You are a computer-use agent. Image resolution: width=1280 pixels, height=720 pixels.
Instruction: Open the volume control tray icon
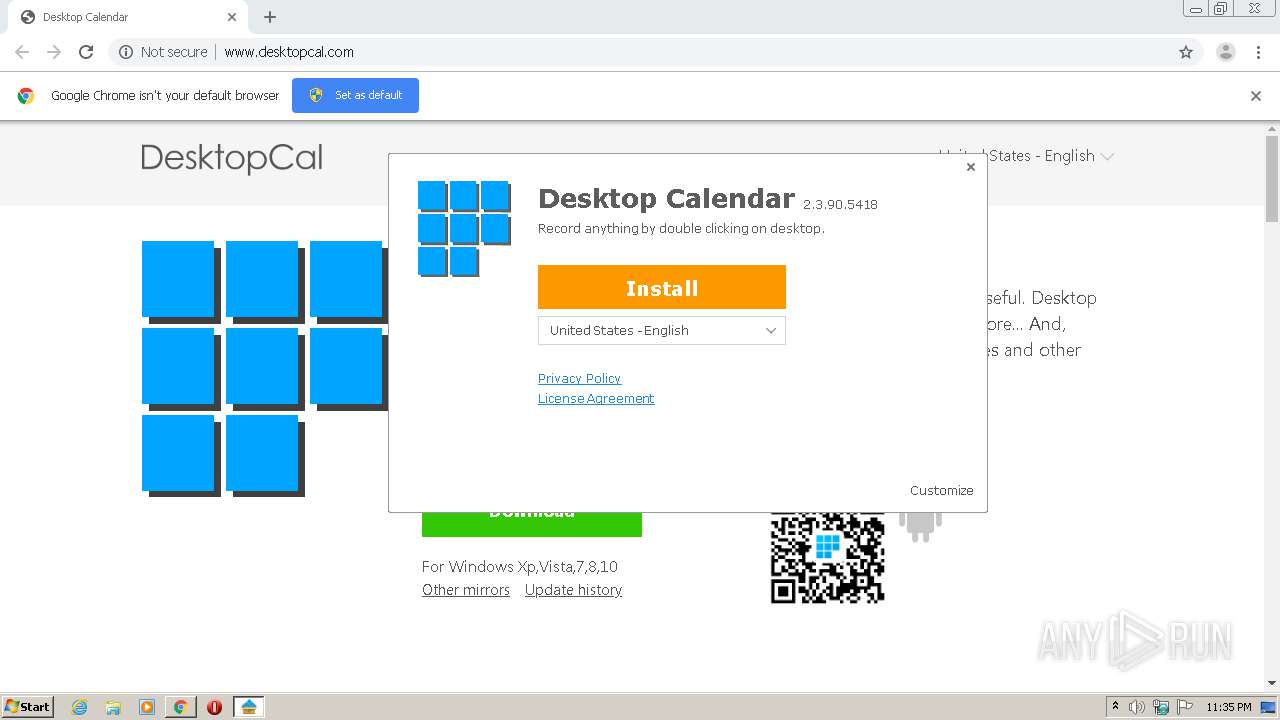point(1137,707)
